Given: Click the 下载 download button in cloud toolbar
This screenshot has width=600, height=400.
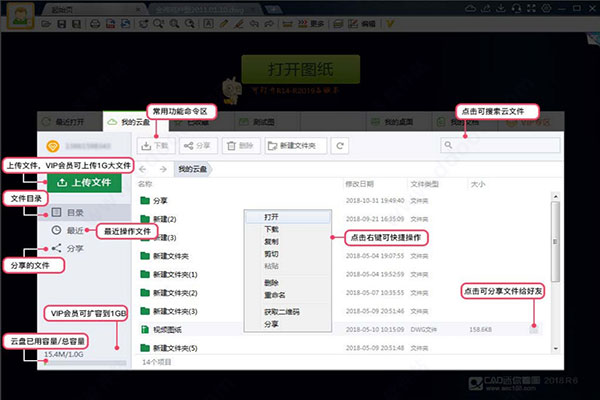Looking at the screenshot, I should [x=156, y=146].
